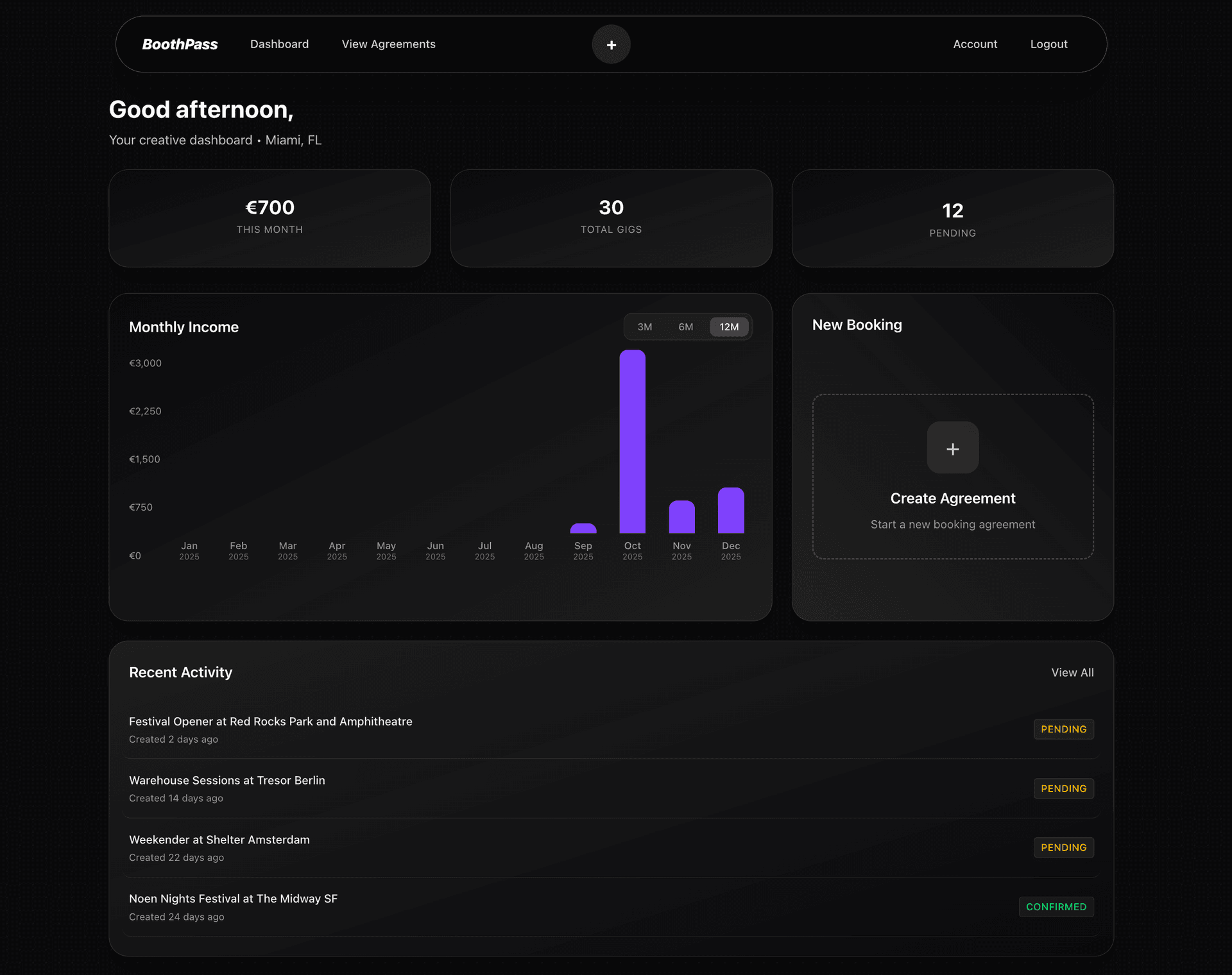
Task: Click the plus icon in the navbar
Action: [611, 44]
